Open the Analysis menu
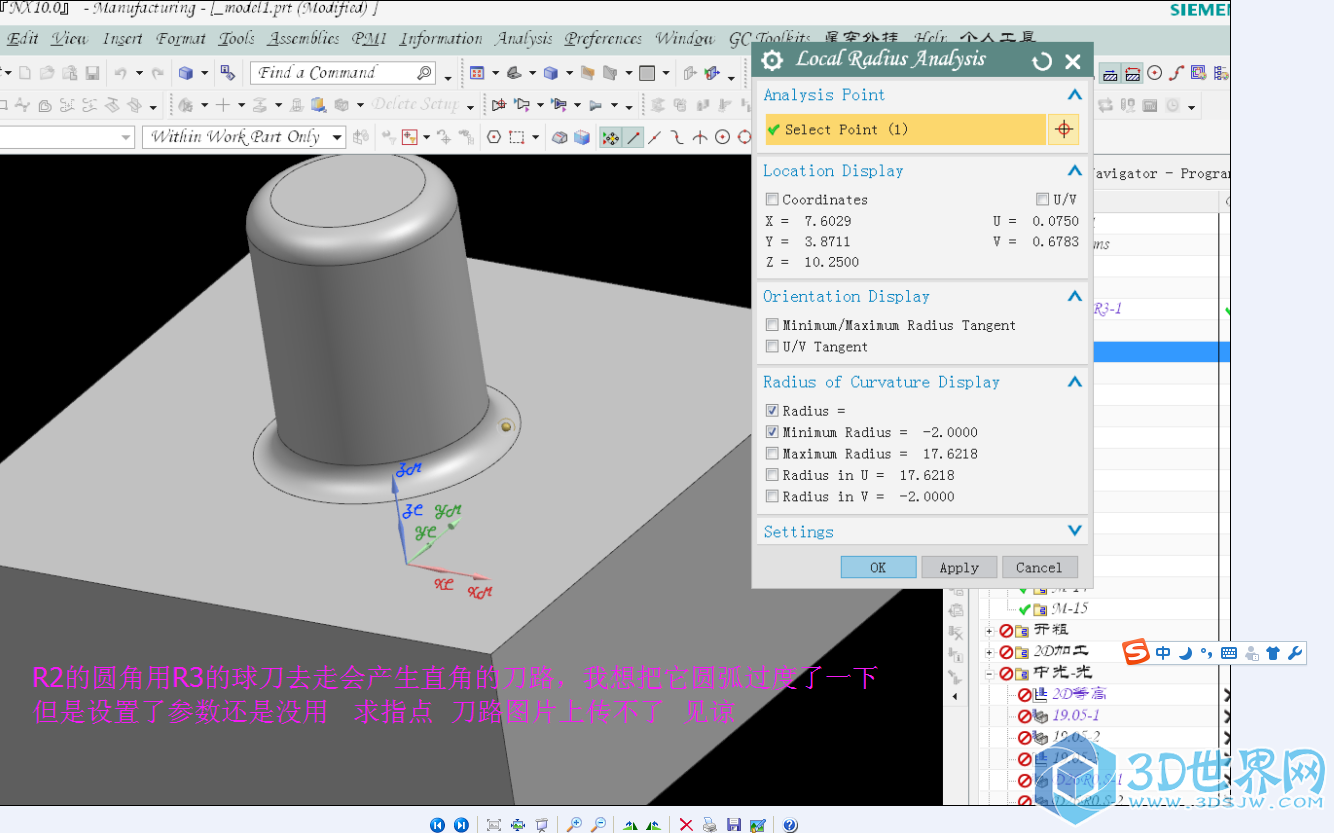 click(524, 39)
